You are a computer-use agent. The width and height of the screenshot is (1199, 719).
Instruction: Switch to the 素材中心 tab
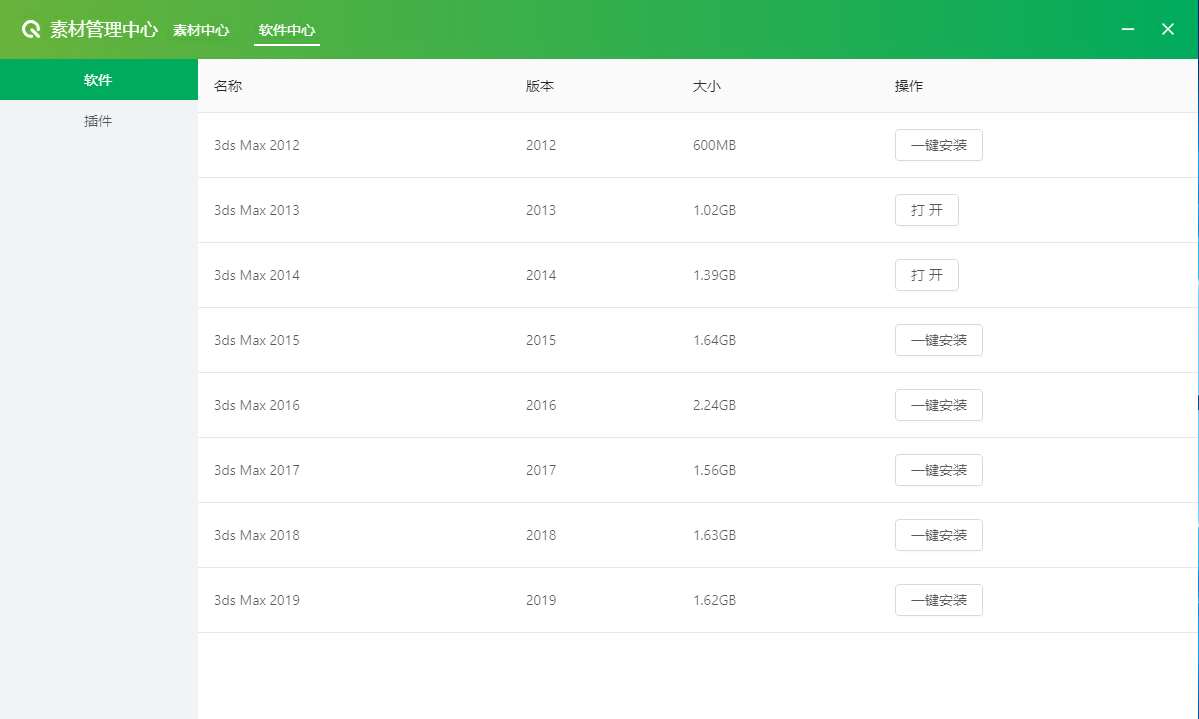(x=201, y=30)
